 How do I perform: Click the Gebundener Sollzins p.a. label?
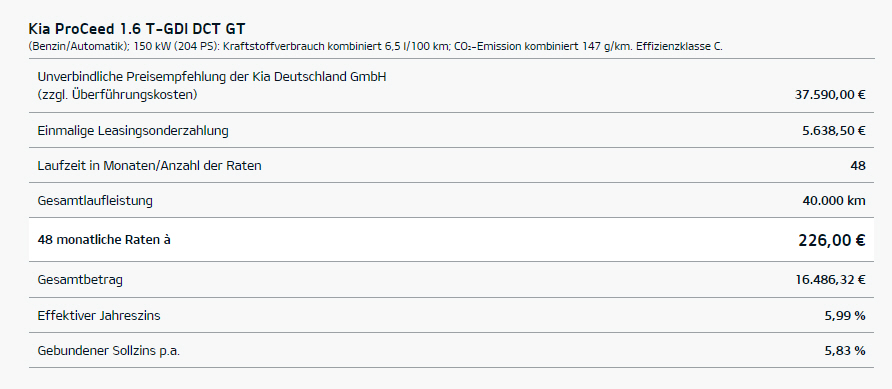109,351
